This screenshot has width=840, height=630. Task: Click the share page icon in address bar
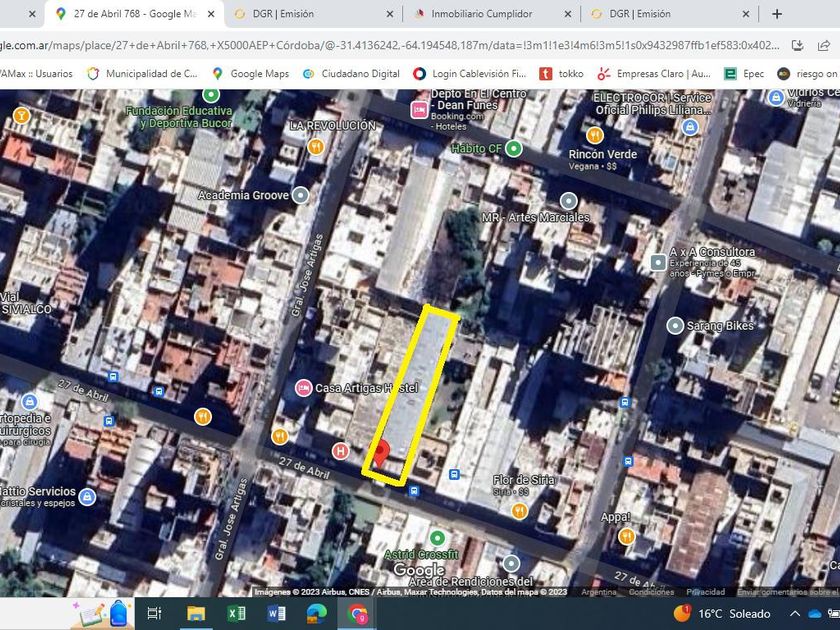[x=797, y=45]
